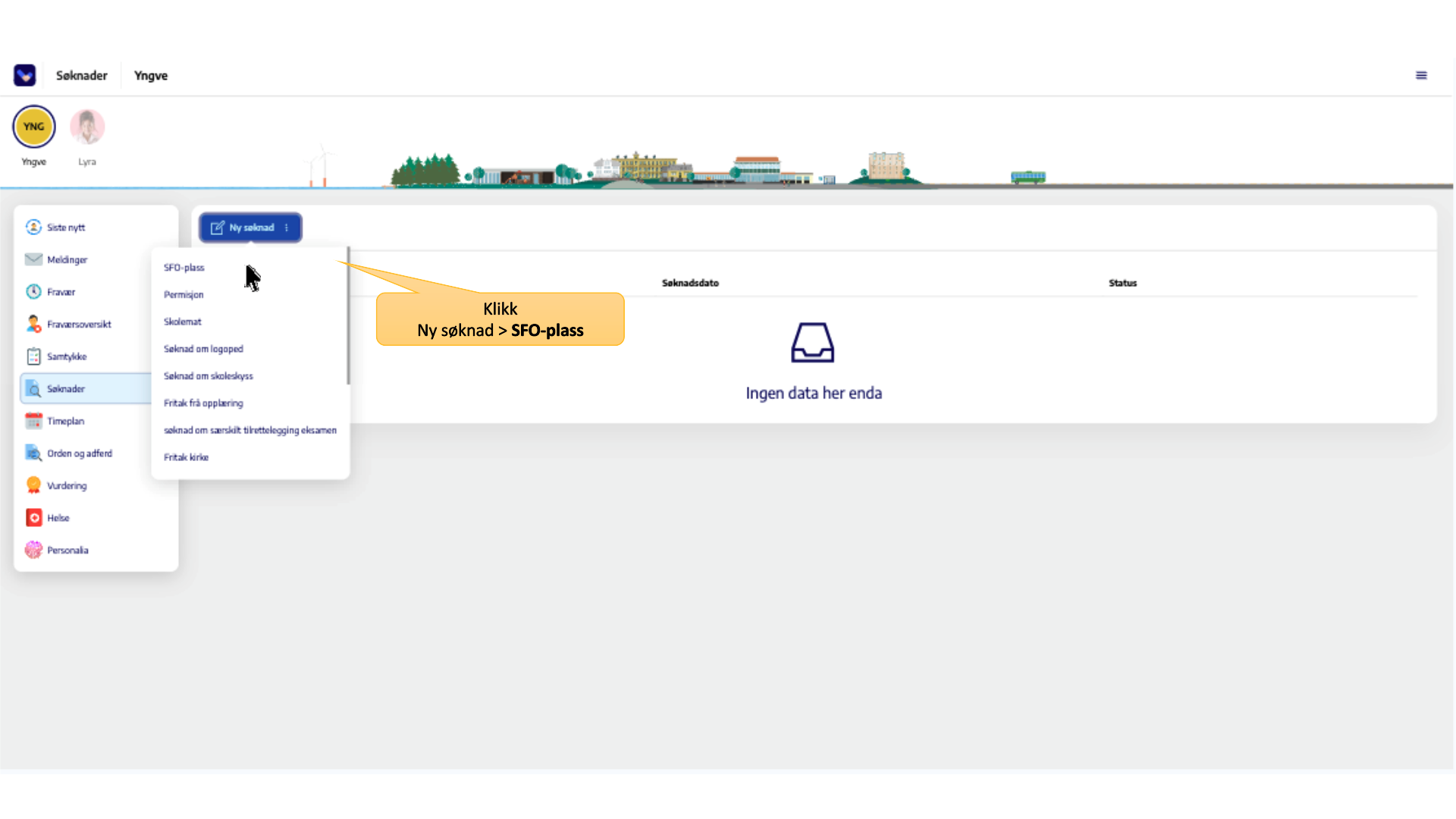Expand the Ny søknad three-dot menu
1456x819 pixels.
point(287,227)
